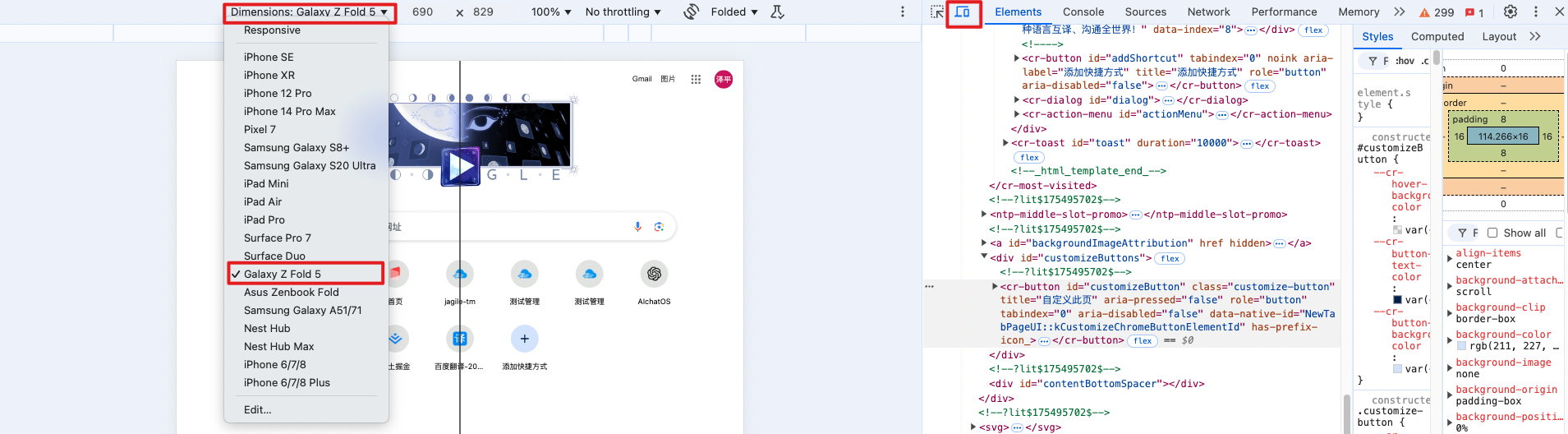1568x434 pixels.
Task: Expand the customizeButton cr-button node
Action: (x=995, y=287)
